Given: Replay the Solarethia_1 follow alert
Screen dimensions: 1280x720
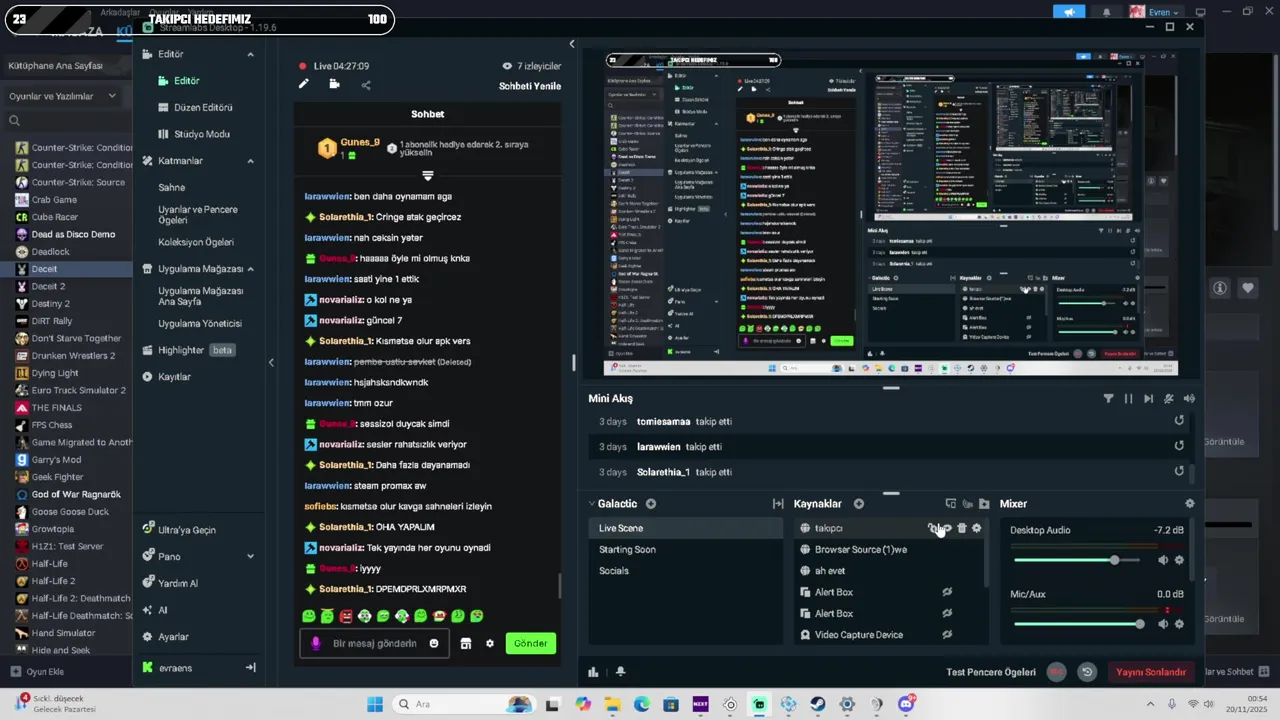Looking at the screenshot, I should (1179, 471).
